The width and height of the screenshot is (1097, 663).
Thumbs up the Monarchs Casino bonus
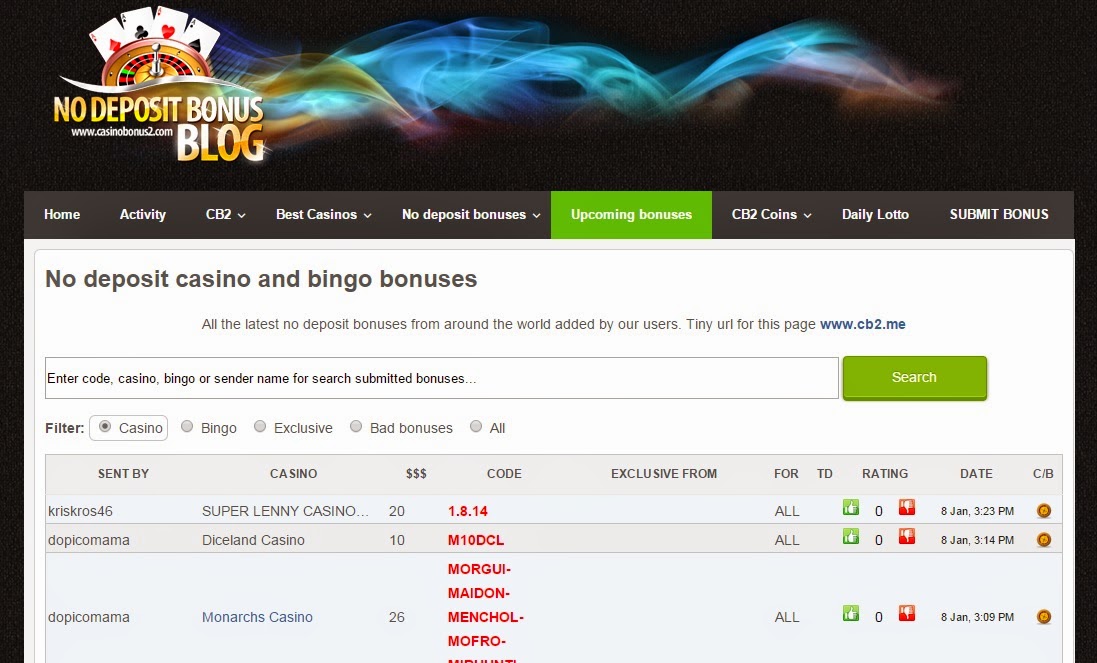click(x=851, y=613)
